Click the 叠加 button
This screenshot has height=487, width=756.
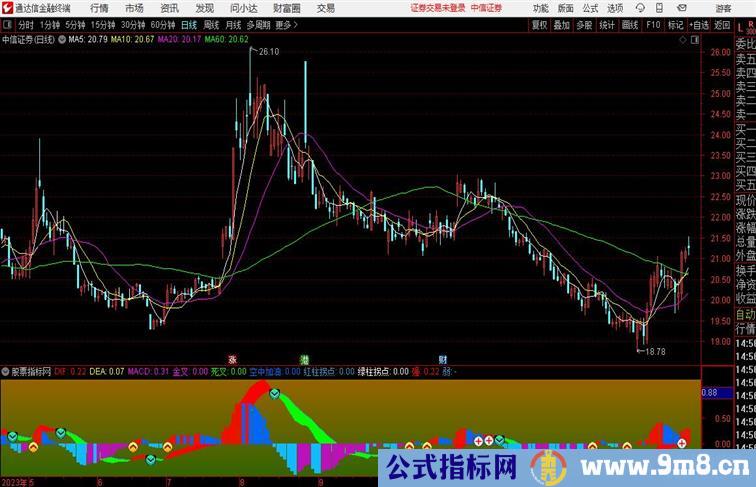562,25
